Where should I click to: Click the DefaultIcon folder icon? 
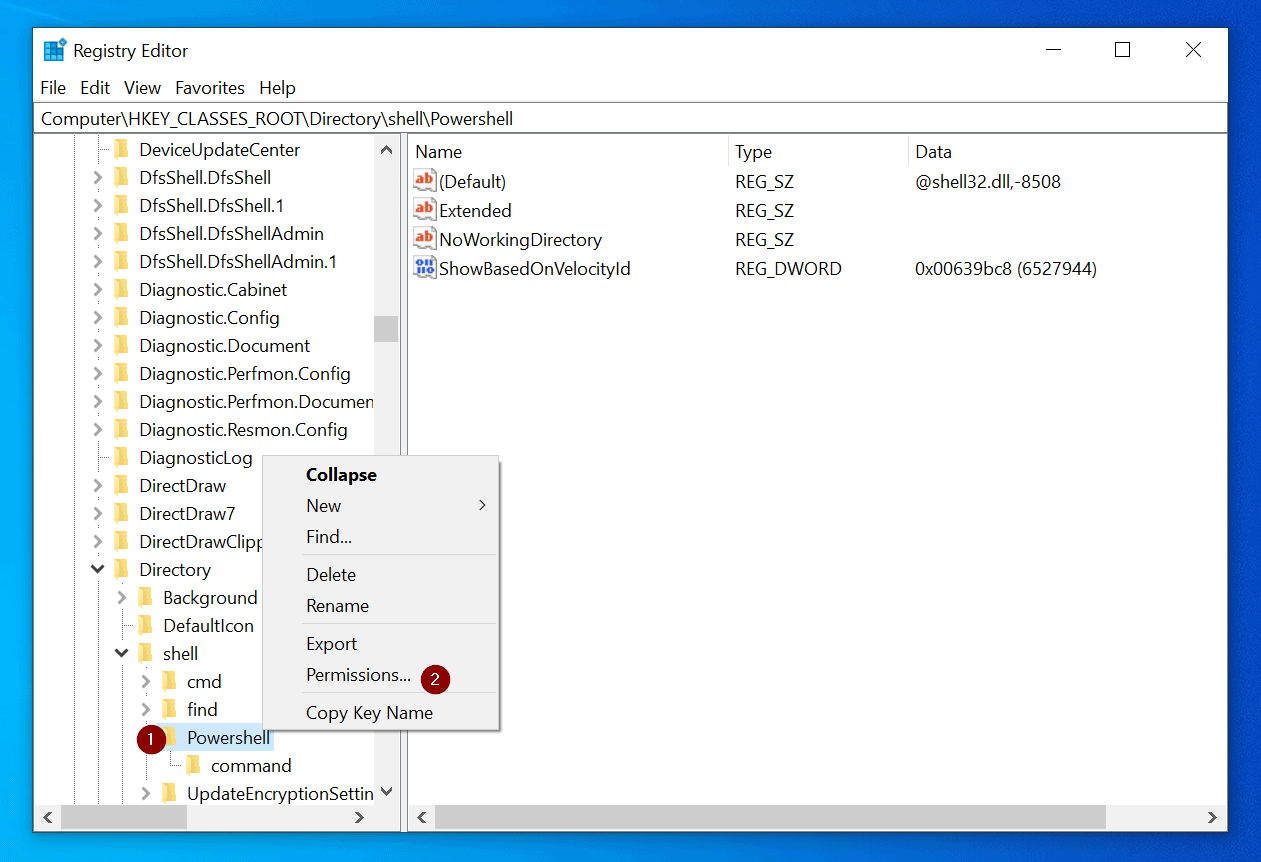(x=146, y=625)
